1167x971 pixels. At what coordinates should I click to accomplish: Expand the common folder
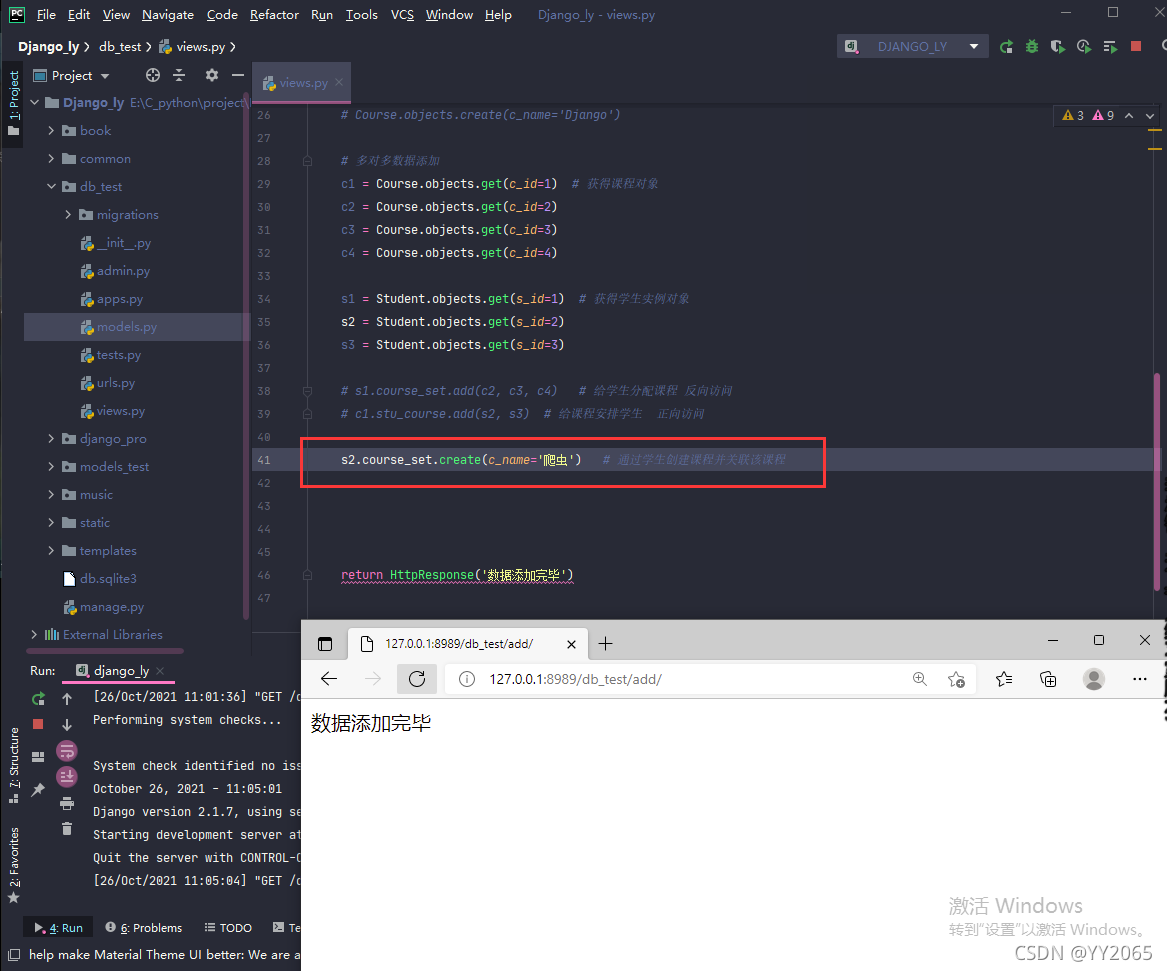51,158
